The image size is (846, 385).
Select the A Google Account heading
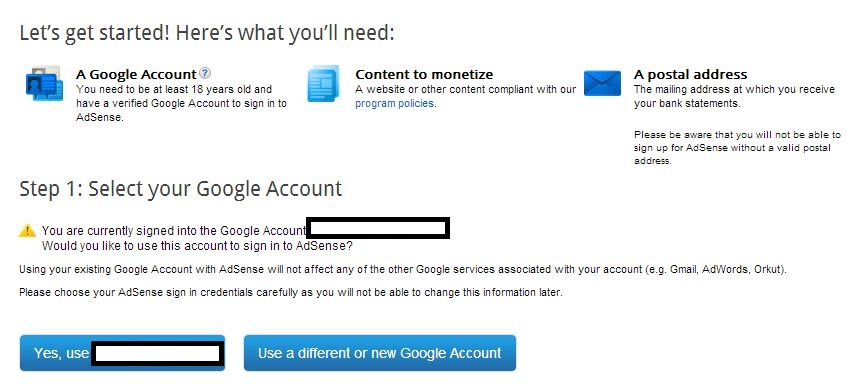136,74
